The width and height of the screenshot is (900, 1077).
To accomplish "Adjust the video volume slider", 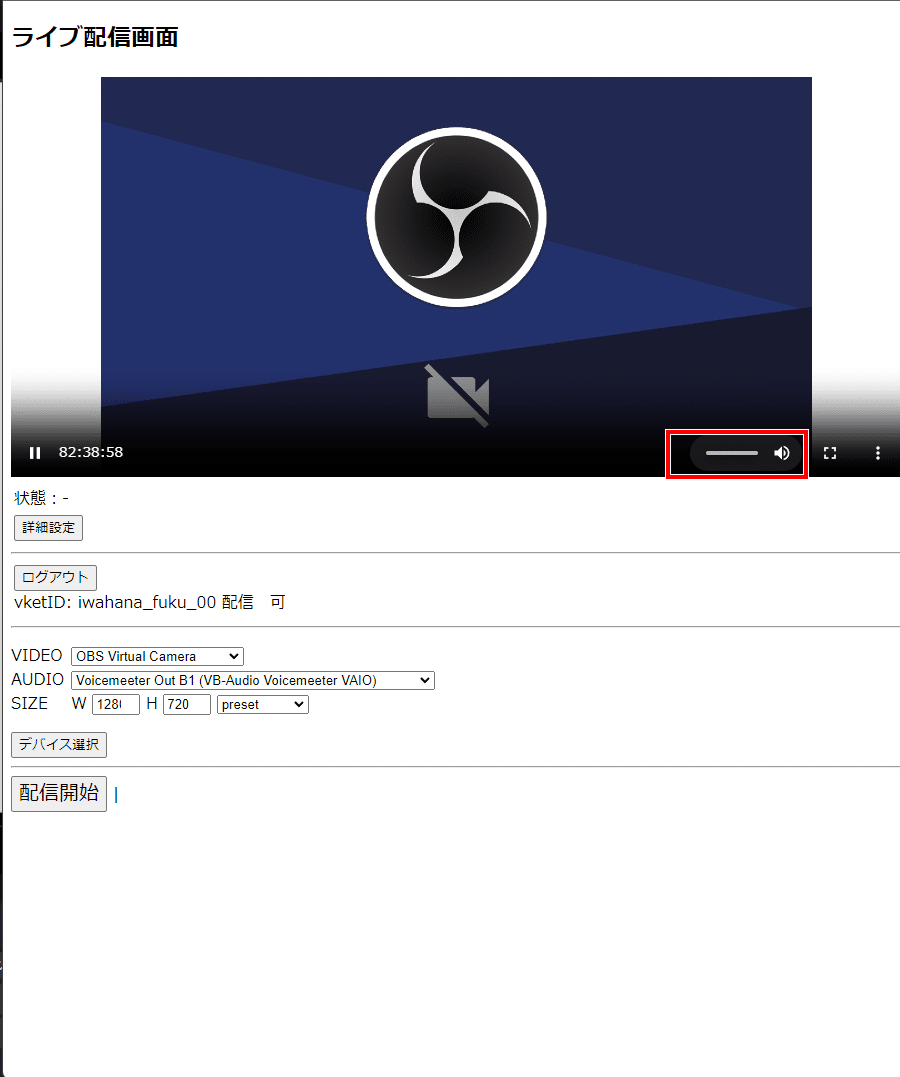I will tap(732, 453).
